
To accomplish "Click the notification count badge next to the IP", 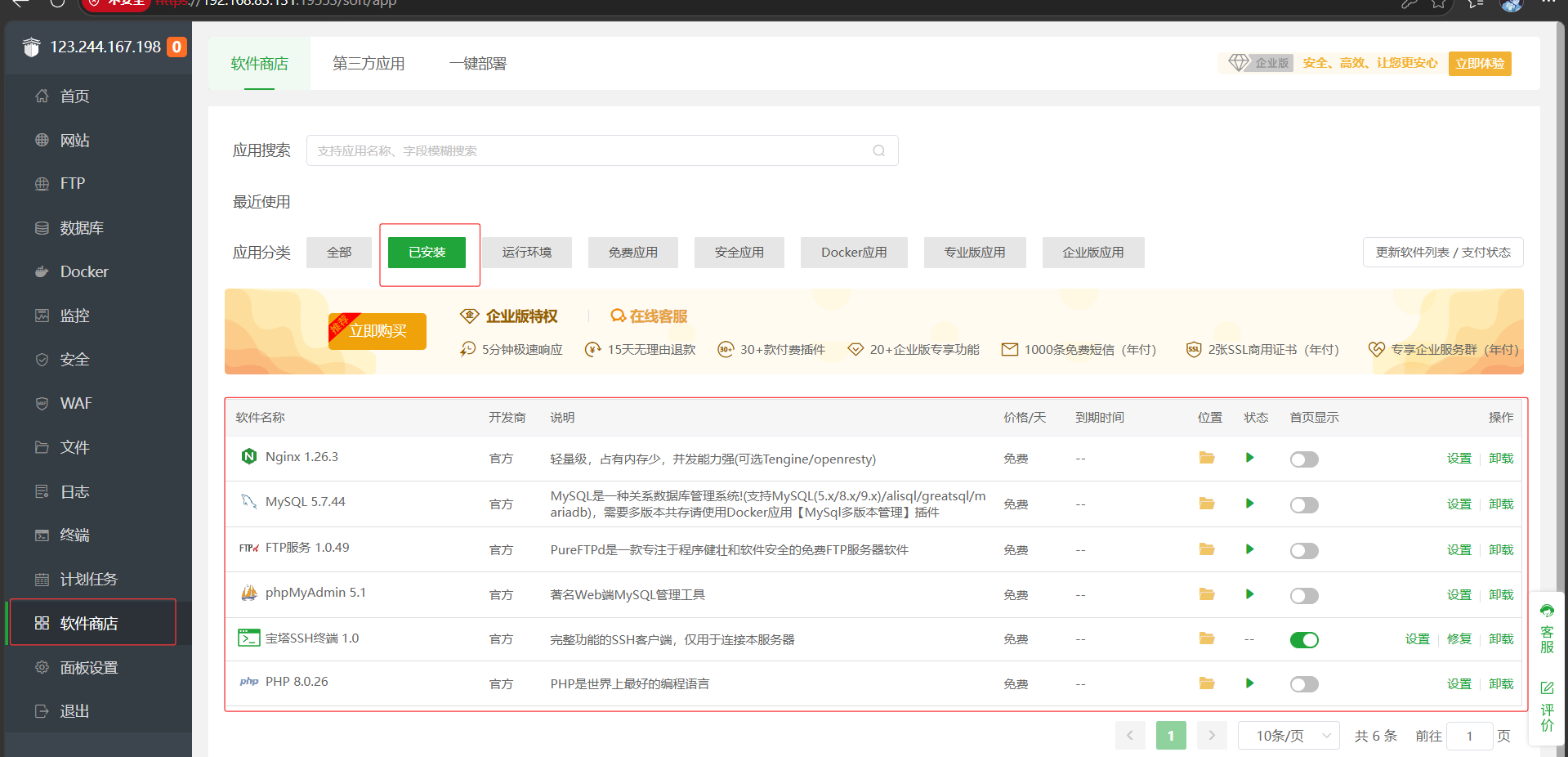I will coord(176,47).
